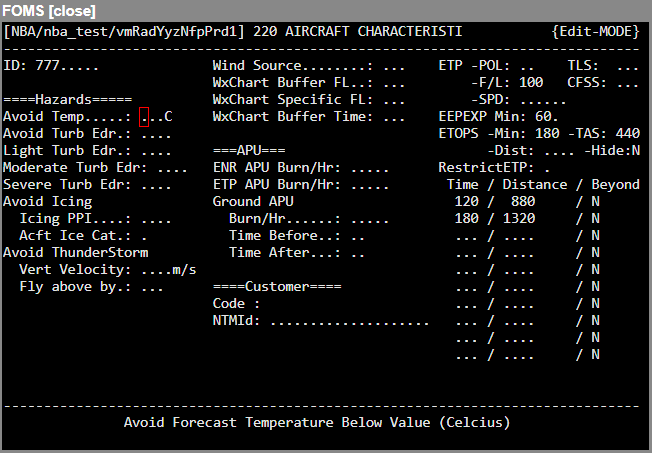Select the Light Turb Edr field

tap(156, 151)
